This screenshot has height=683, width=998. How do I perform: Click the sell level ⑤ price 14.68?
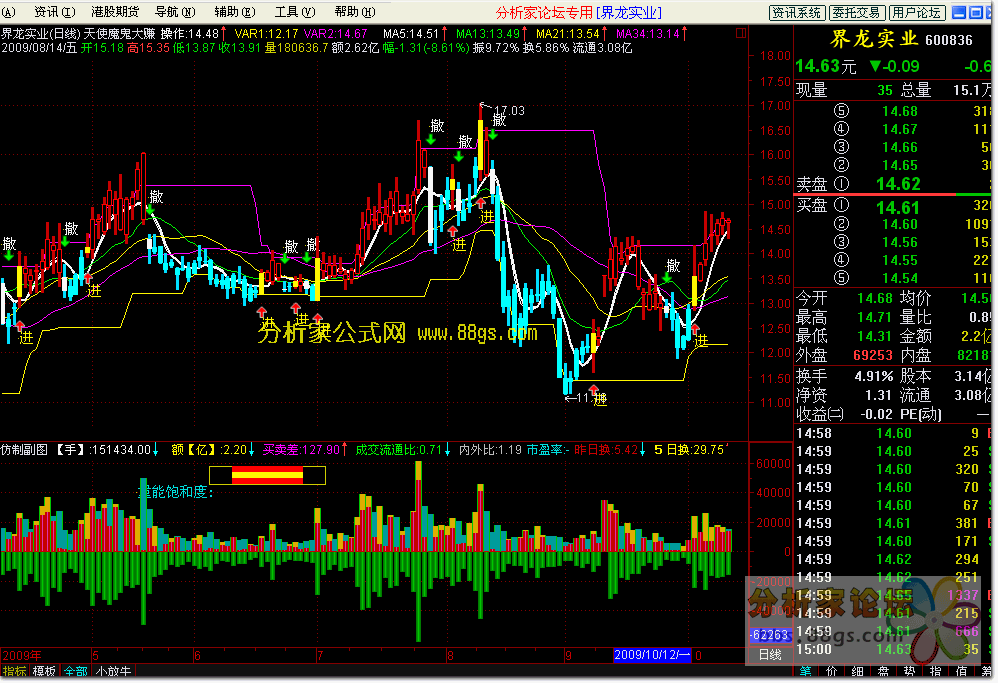point(899,111)
